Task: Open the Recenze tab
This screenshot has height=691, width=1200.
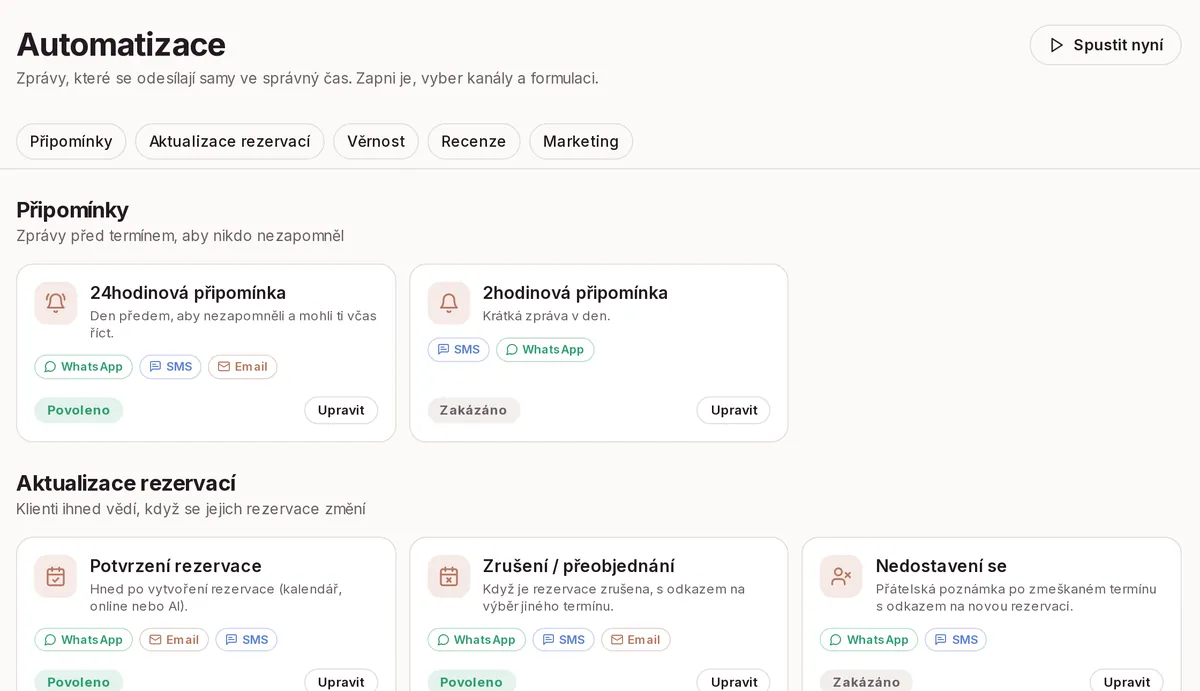Action: [x=474, y=141]
